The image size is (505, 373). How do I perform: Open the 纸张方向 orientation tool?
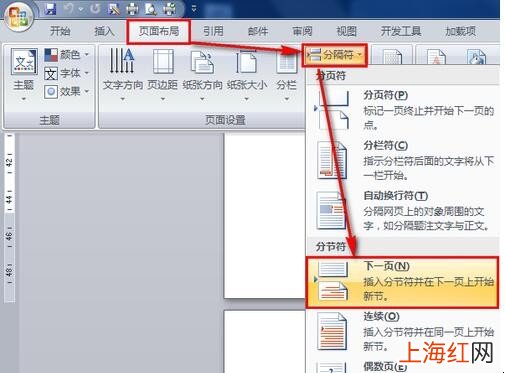(x=202, y=75)
